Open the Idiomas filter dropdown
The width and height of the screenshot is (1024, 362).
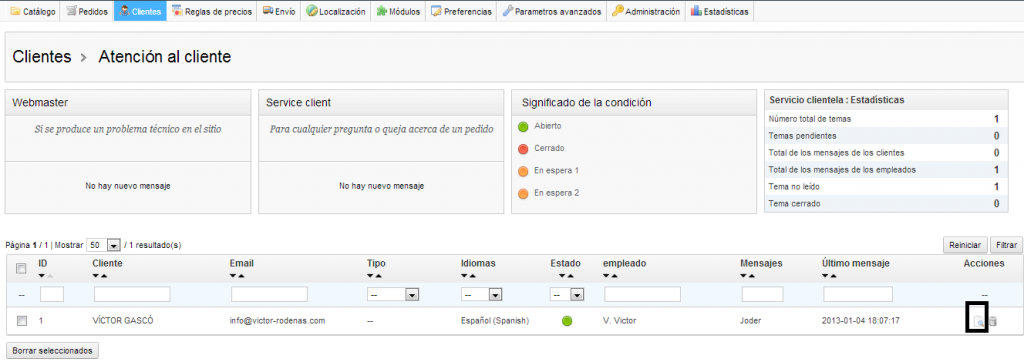pos(481,295)
